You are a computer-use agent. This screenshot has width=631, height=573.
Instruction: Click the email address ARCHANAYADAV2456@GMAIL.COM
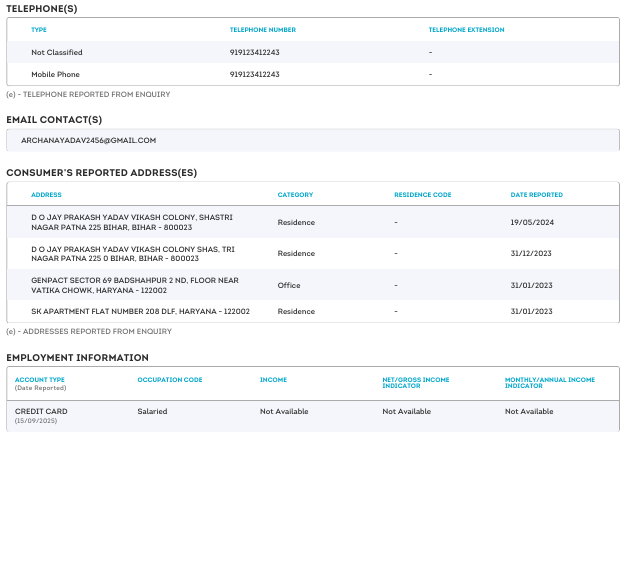pos(88,141)
